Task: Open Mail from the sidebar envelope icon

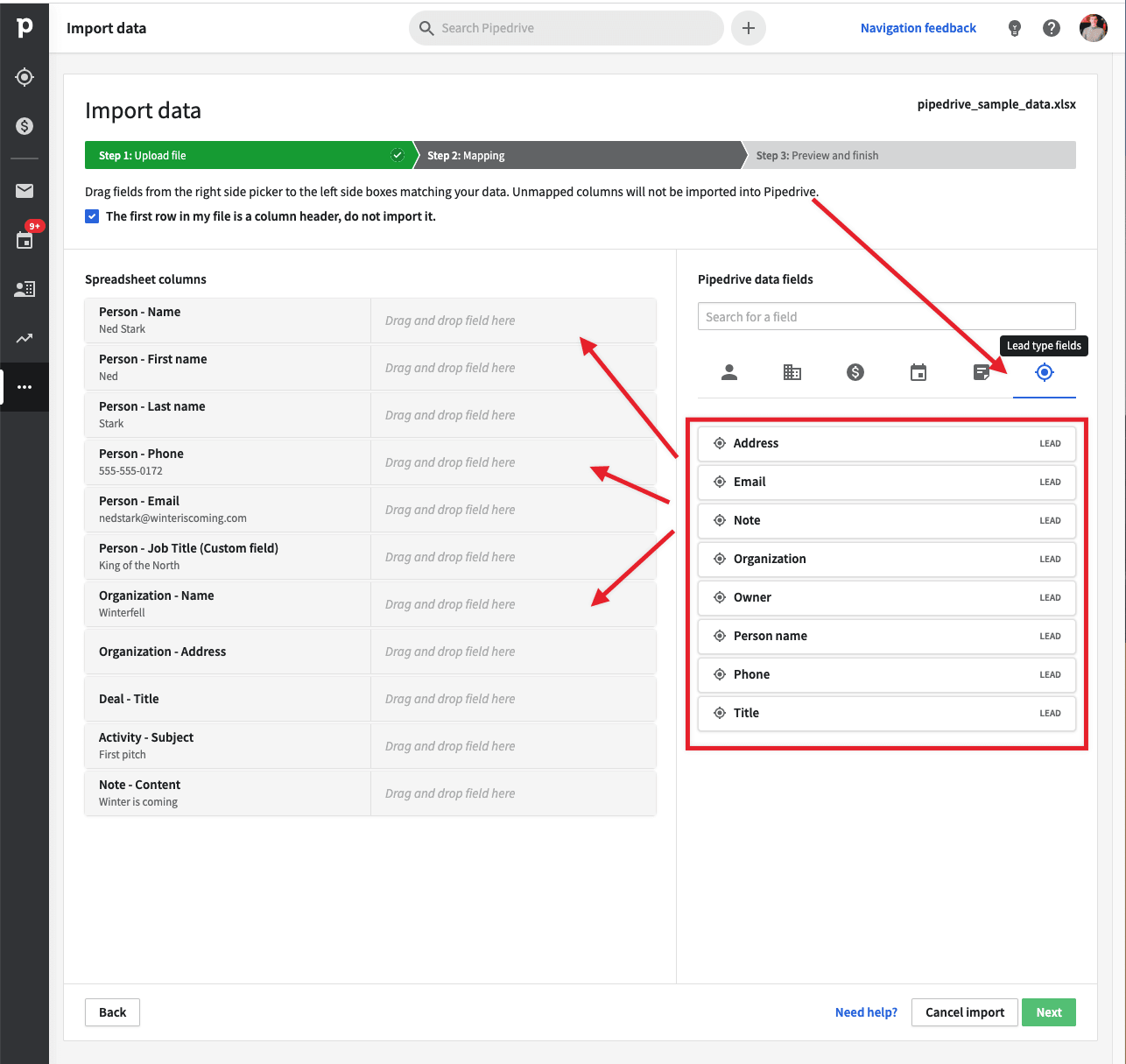Action: (25, 191)
